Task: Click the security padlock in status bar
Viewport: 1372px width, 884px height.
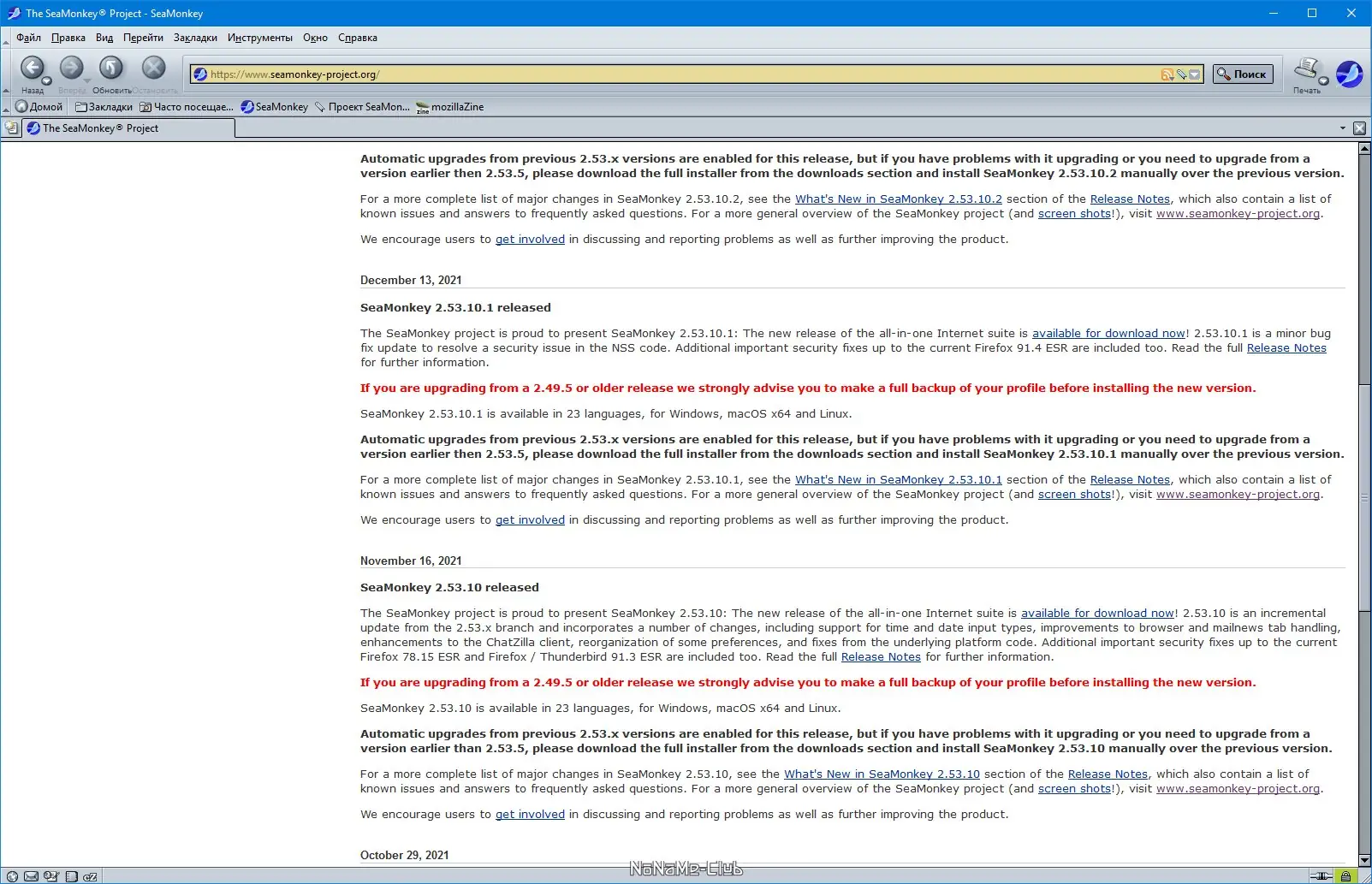Action: 1345,876
